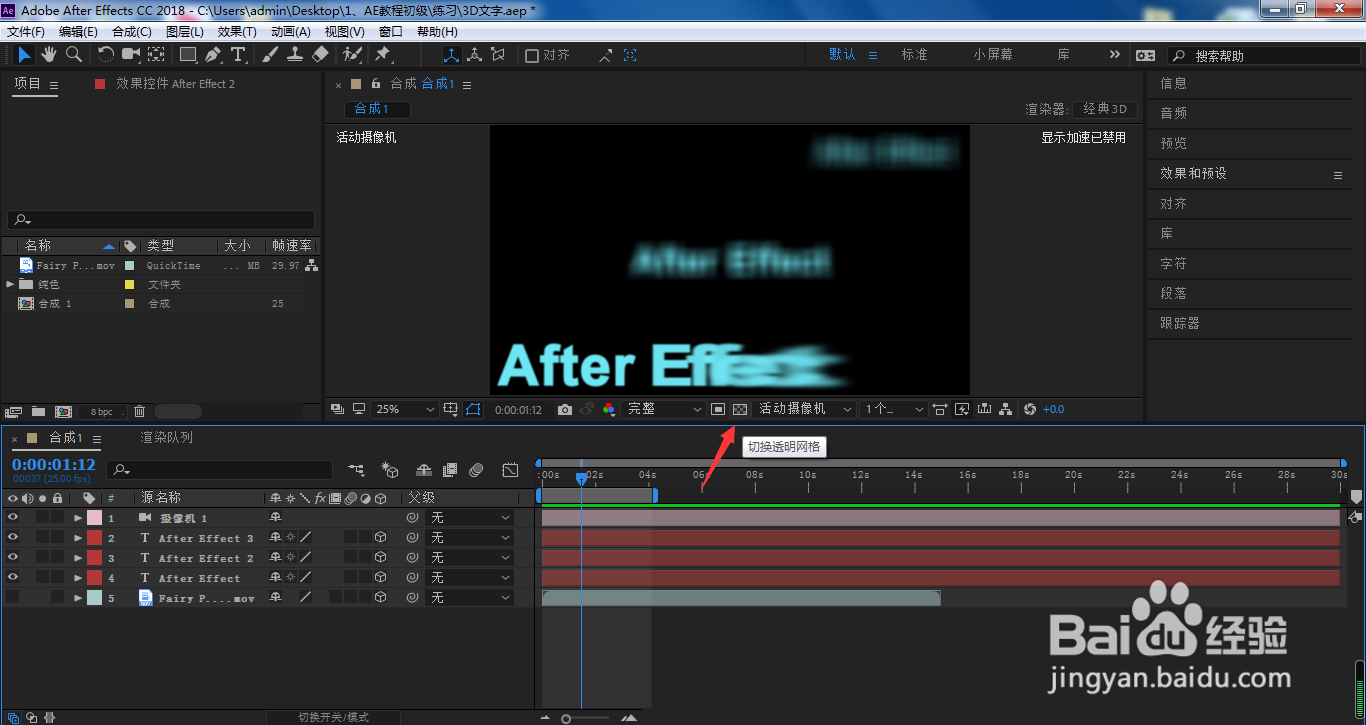This screenshot has height=725, width=1366.
Task: Open the 效果和预设 panel
Action: pos(1193,173)
